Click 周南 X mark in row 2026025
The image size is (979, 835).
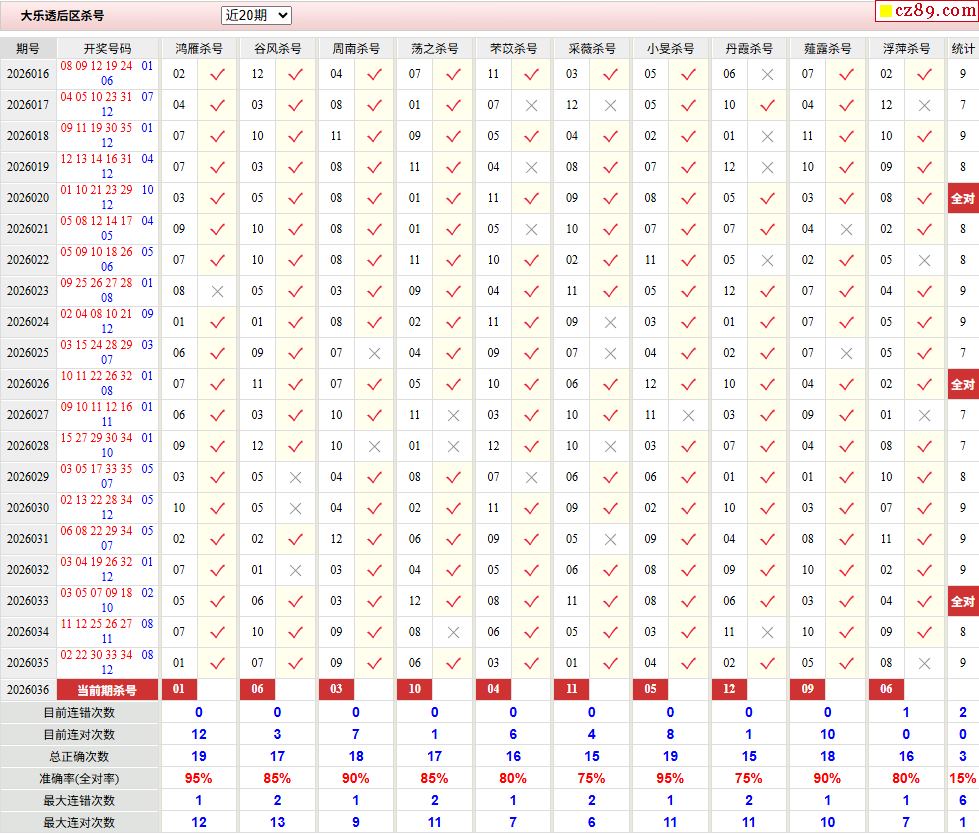click(374, 353)
